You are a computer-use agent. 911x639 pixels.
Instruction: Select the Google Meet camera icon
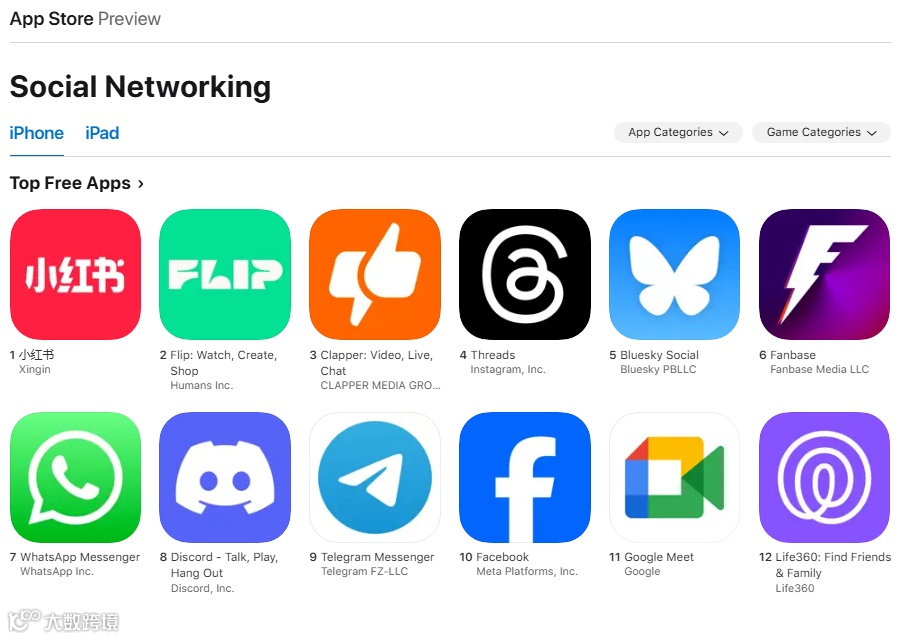pos(675,478)
